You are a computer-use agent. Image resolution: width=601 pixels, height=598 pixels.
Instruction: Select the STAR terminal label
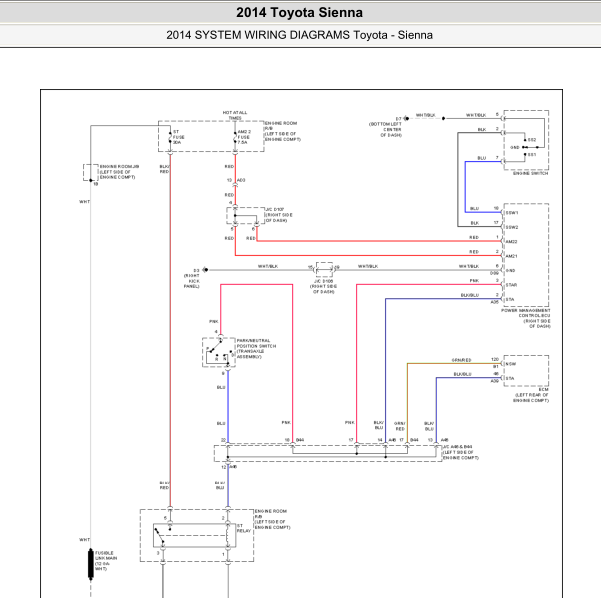pos(511,285)
